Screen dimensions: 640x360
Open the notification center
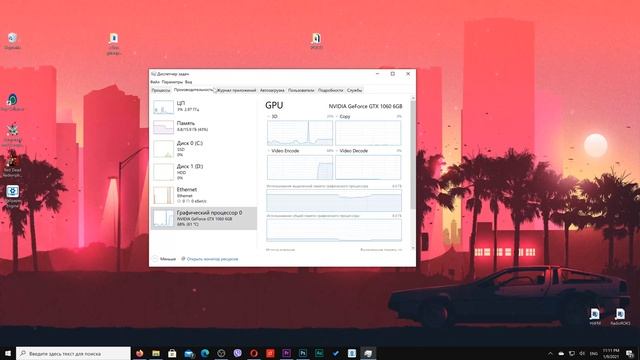coord(630,353)
